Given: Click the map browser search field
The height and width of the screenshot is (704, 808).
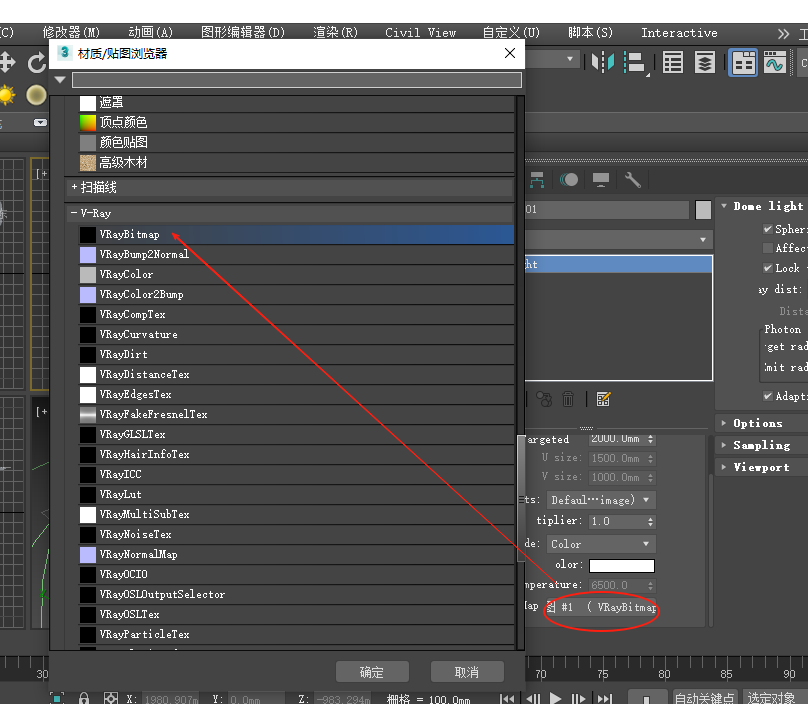Looking at the screenshot, I should [x=297, y=80].
